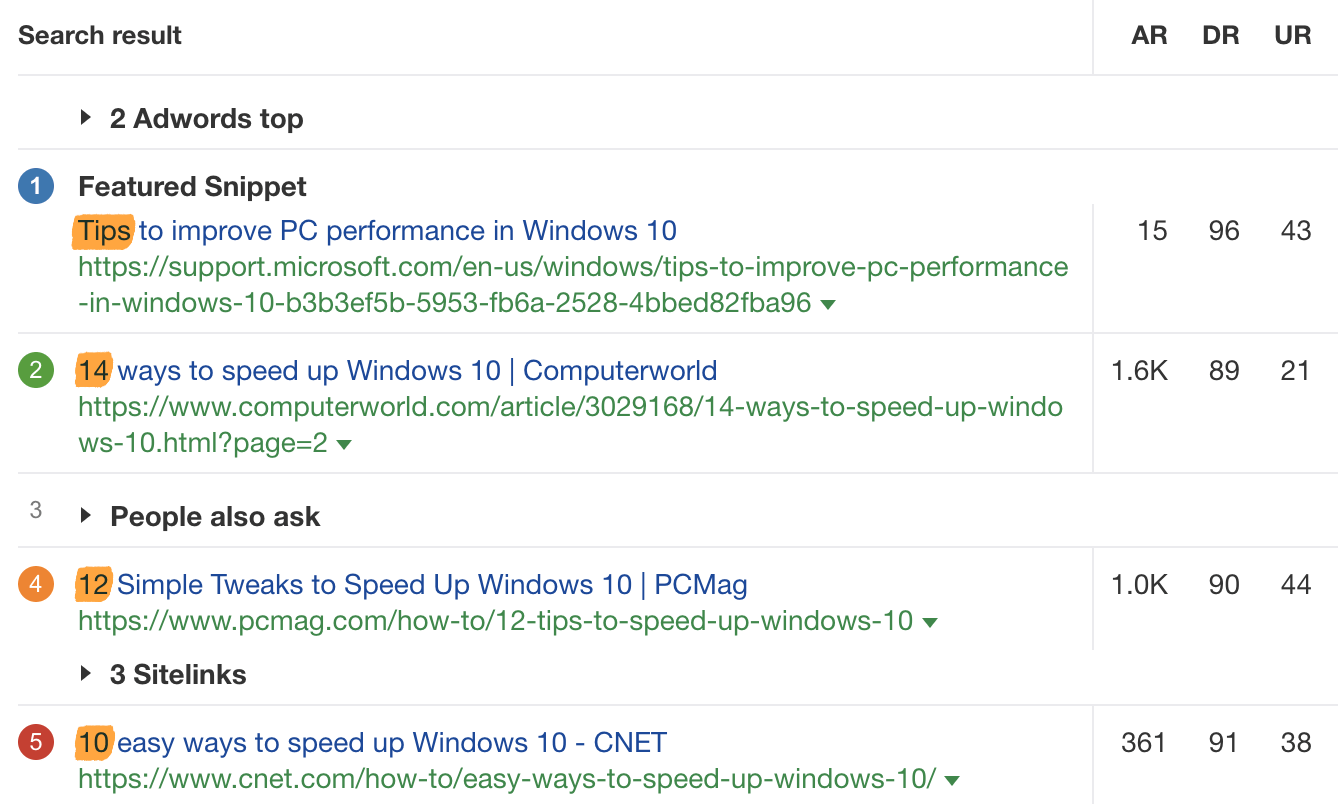Open dropdown arrow after cnet.com URL
Screen dimensions: 1338x804
(952, 780)
